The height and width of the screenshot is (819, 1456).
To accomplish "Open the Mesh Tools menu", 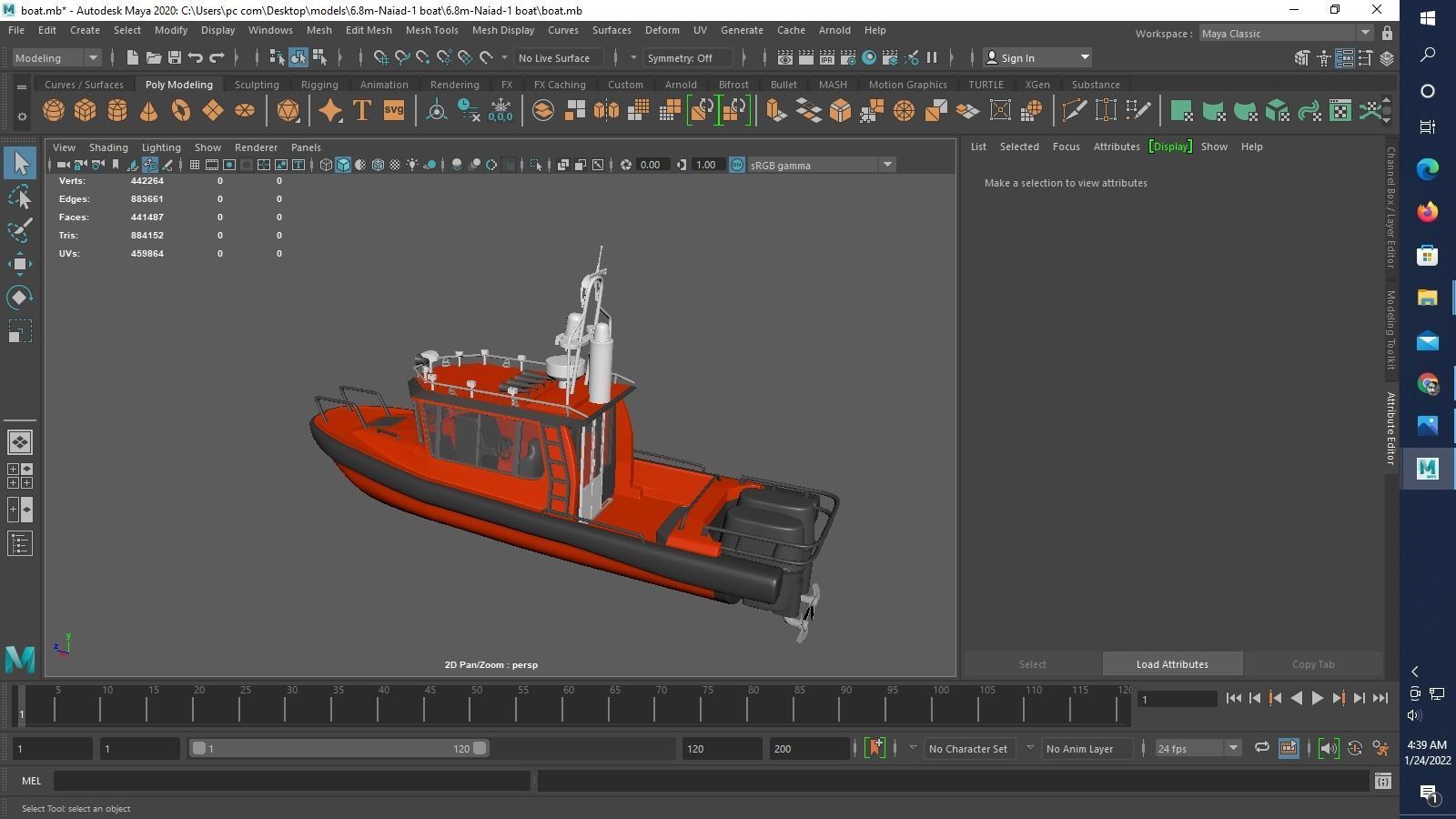I will pos(431,30).
